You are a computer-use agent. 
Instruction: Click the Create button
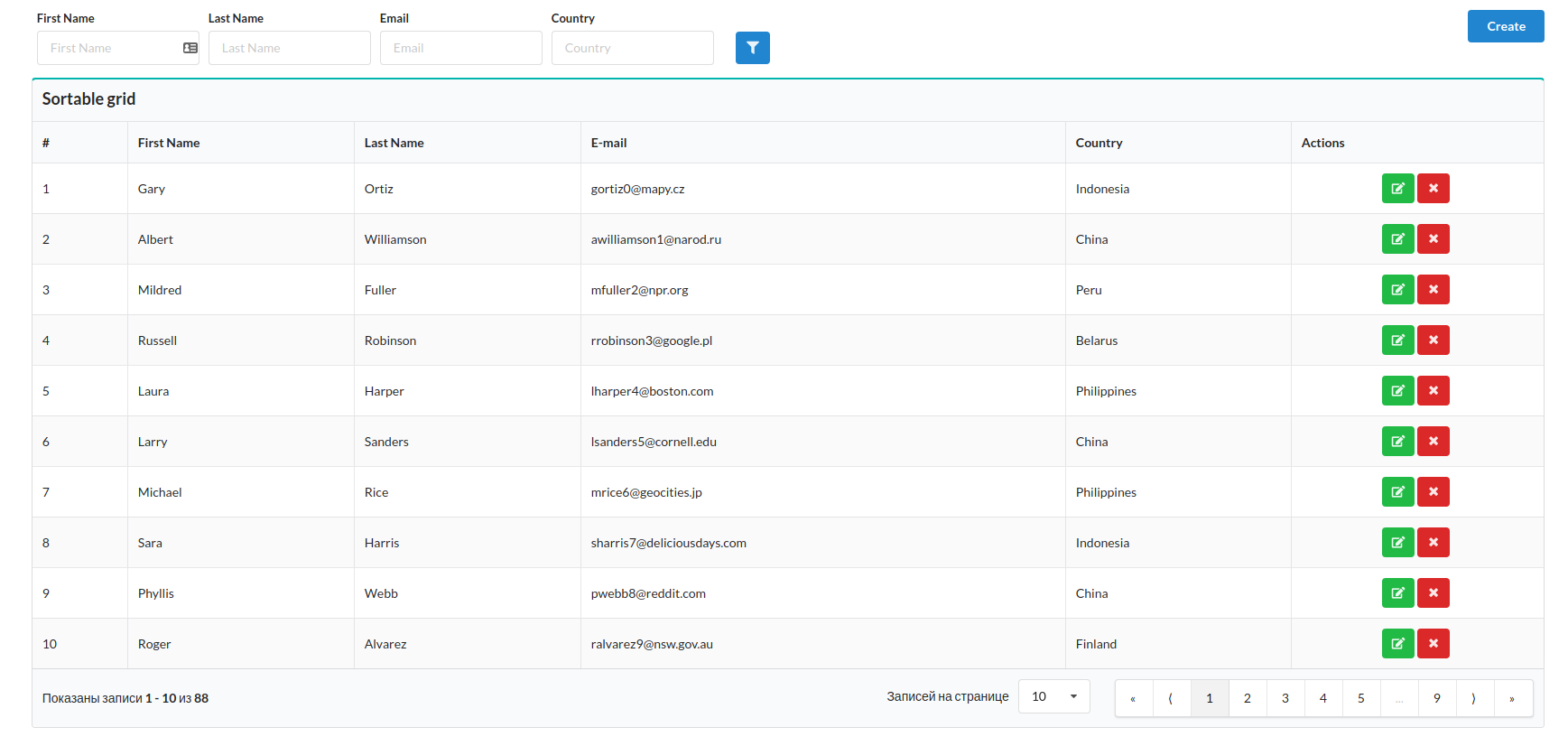coord(1506,26)
